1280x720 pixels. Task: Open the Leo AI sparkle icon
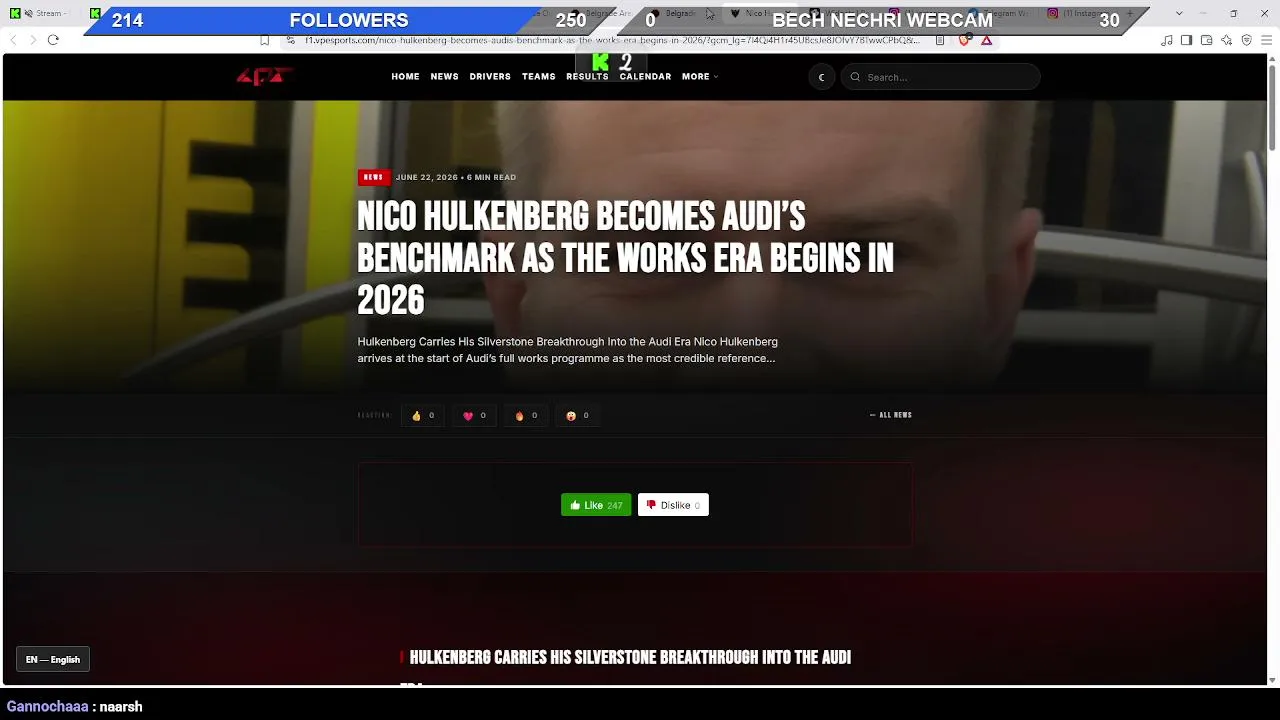coord(1226,40)
